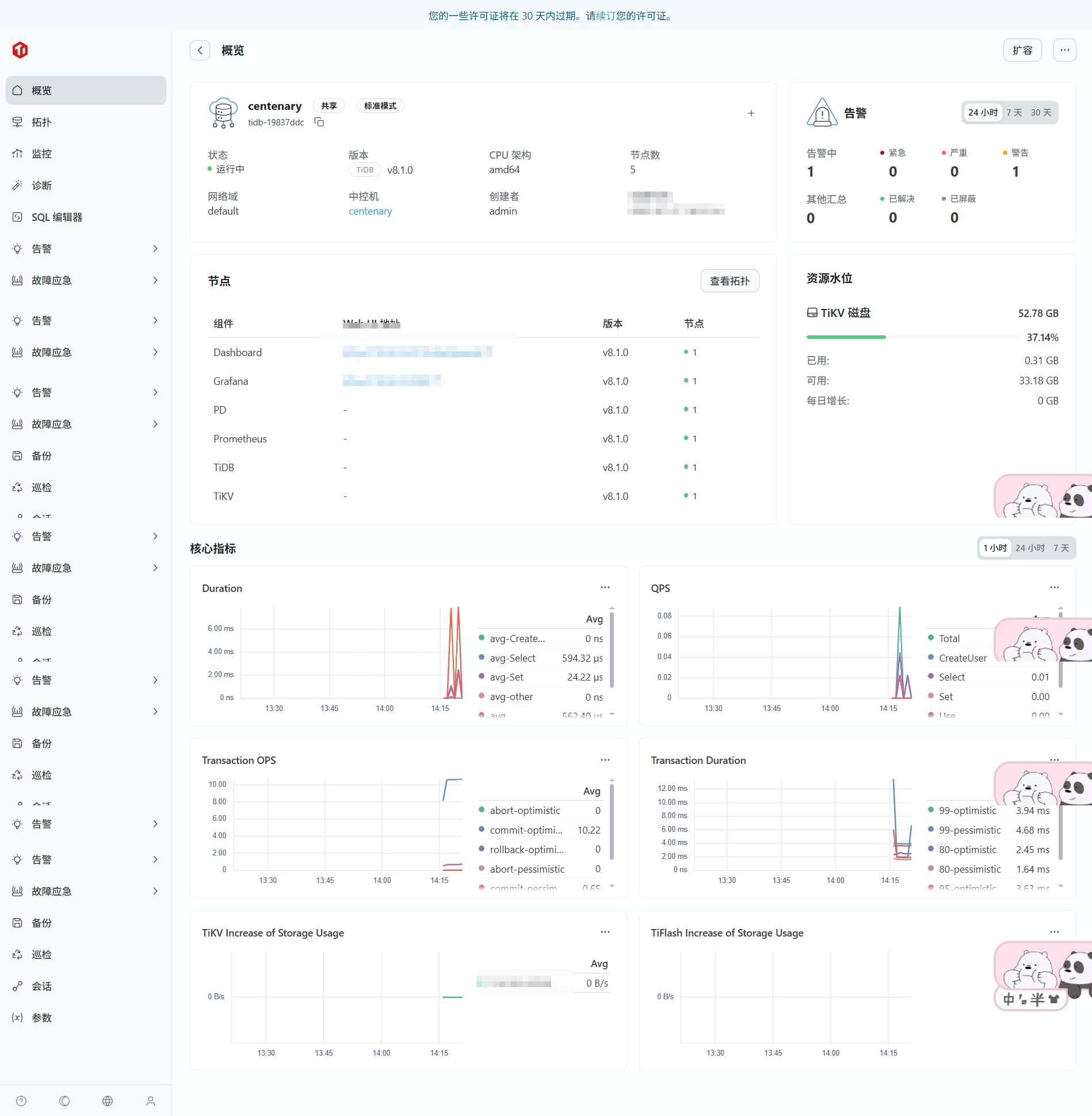Go back using the arrow beside 概览

[x=200, y=51]
